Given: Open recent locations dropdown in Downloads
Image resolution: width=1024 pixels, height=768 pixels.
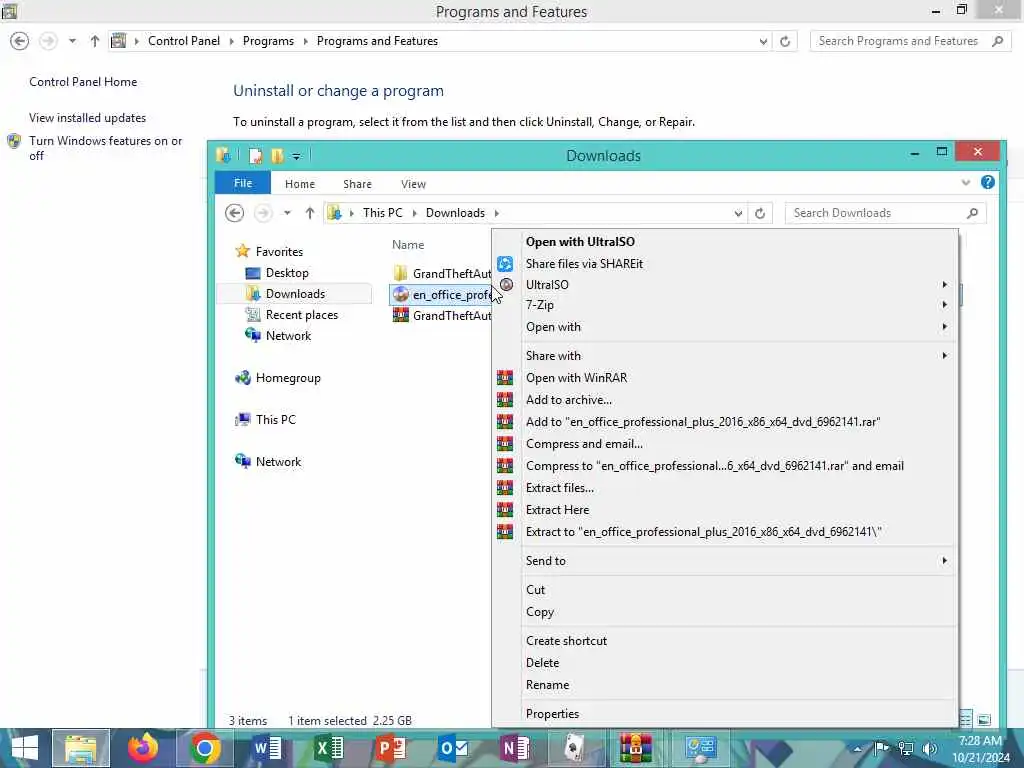Looking at the screenshot, I should click(287, 213).
